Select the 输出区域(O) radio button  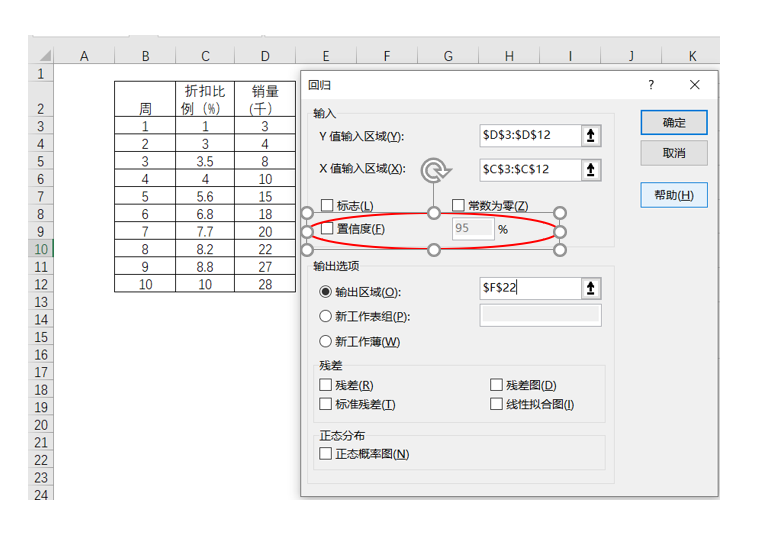[x=325, y=292]
